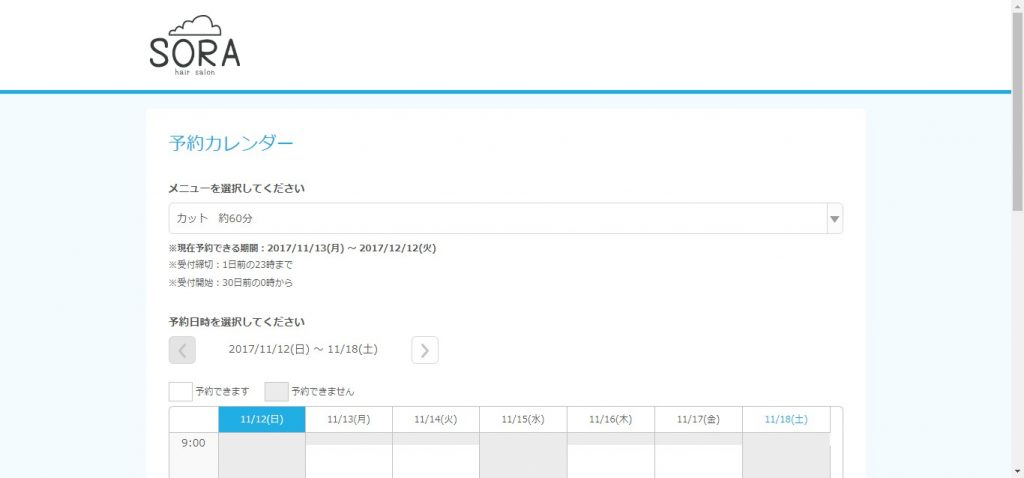The image size is (1024, 478).
Task: Click the 受付開始 notice line
Action: [x=231, y=283]
